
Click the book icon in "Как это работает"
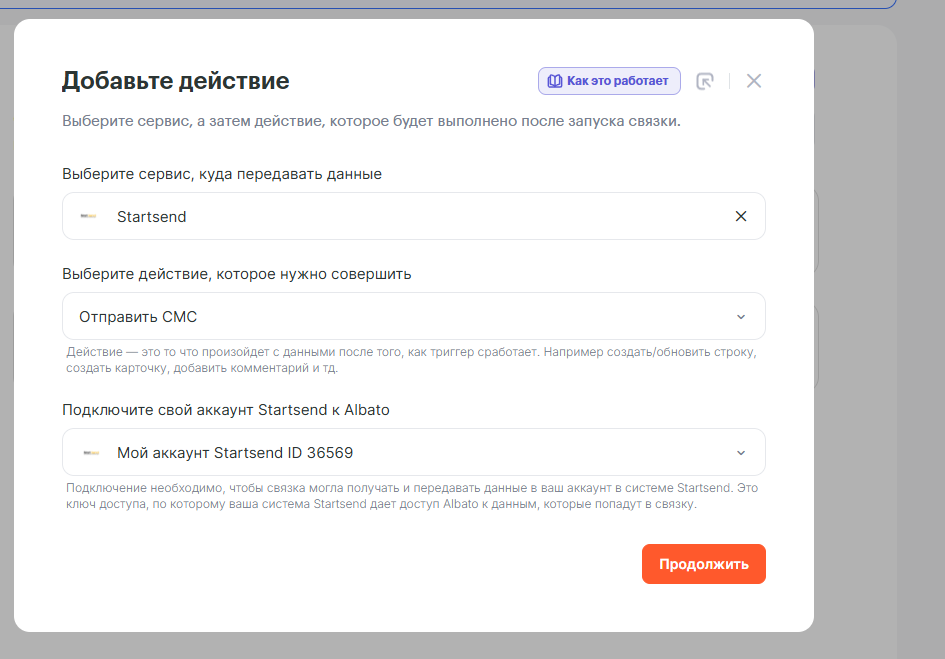554,81
